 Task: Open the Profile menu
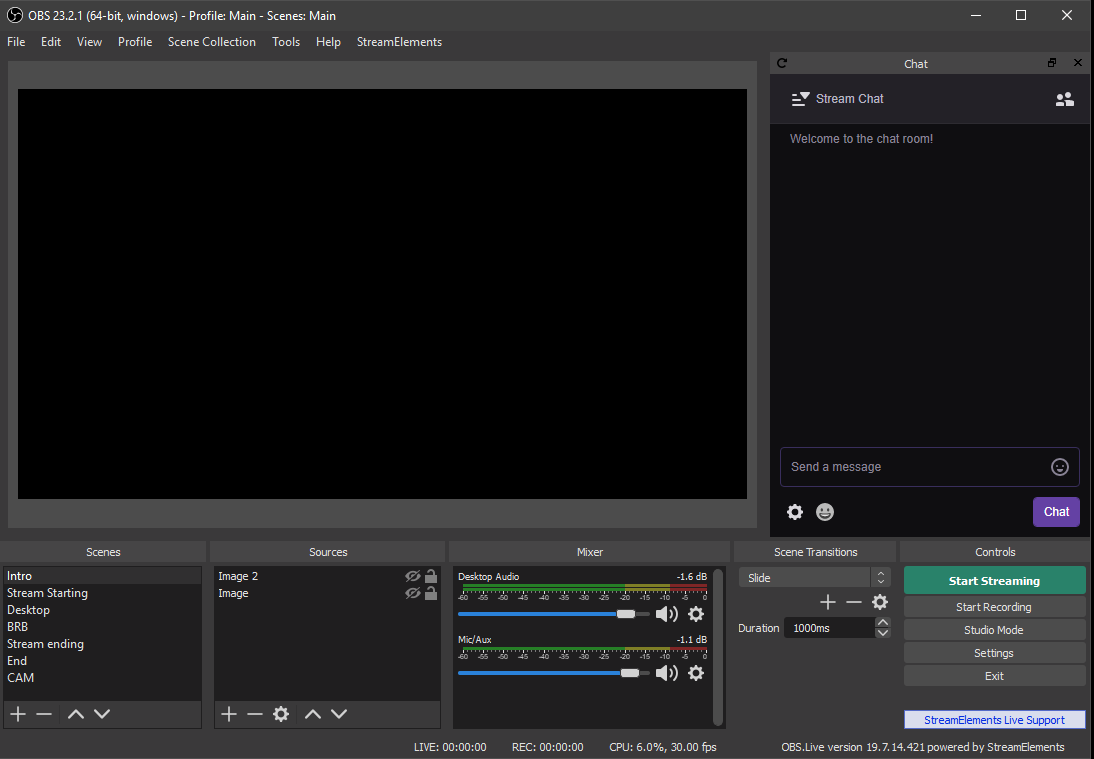135,42
